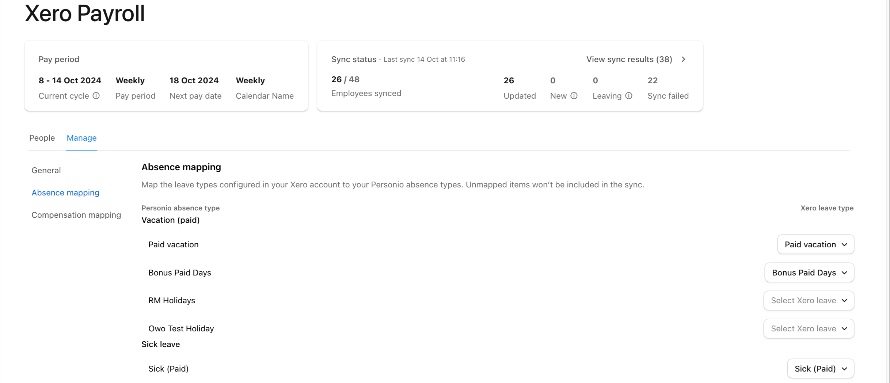Click the 'Last sync 14 Oct at 11:16' text
Image resolution: width=890 pixels, height=383 pixels.
pyautogui.click(x=425, y=59)
